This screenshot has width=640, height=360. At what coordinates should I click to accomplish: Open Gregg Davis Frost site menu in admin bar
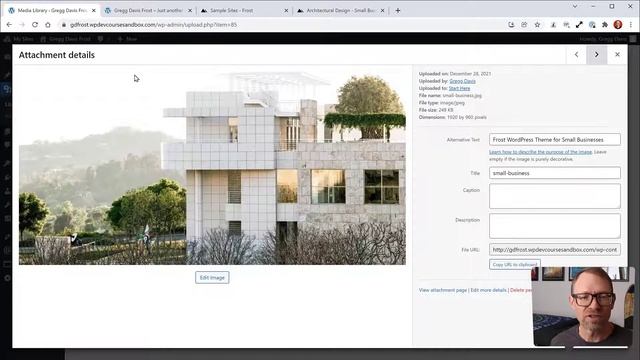click(65, 39)
